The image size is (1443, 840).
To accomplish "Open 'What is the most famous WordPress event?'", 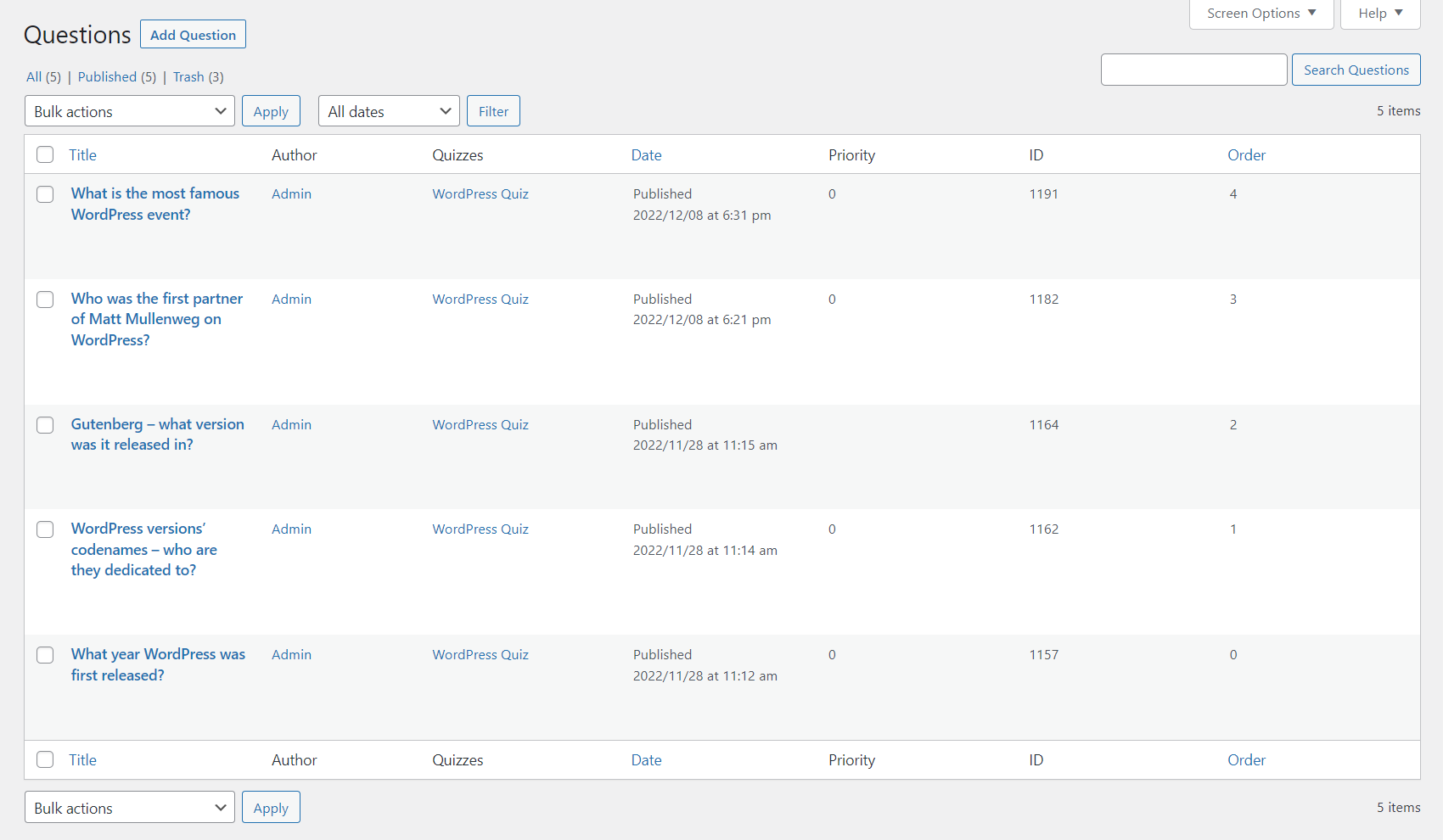I will coord(155,204).
